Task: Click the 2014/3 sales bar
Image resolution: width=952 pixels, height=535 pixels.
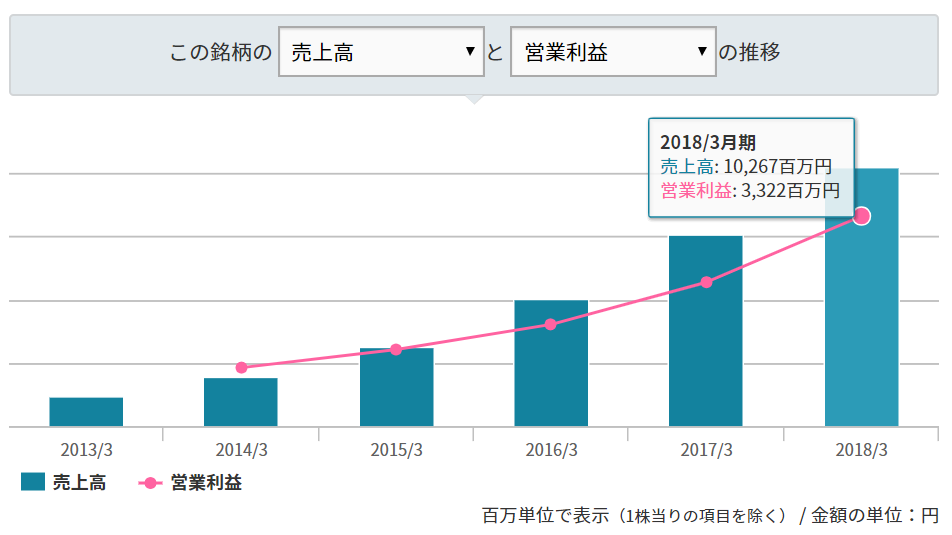Action: pyautogui.click(x=241, y=403)
